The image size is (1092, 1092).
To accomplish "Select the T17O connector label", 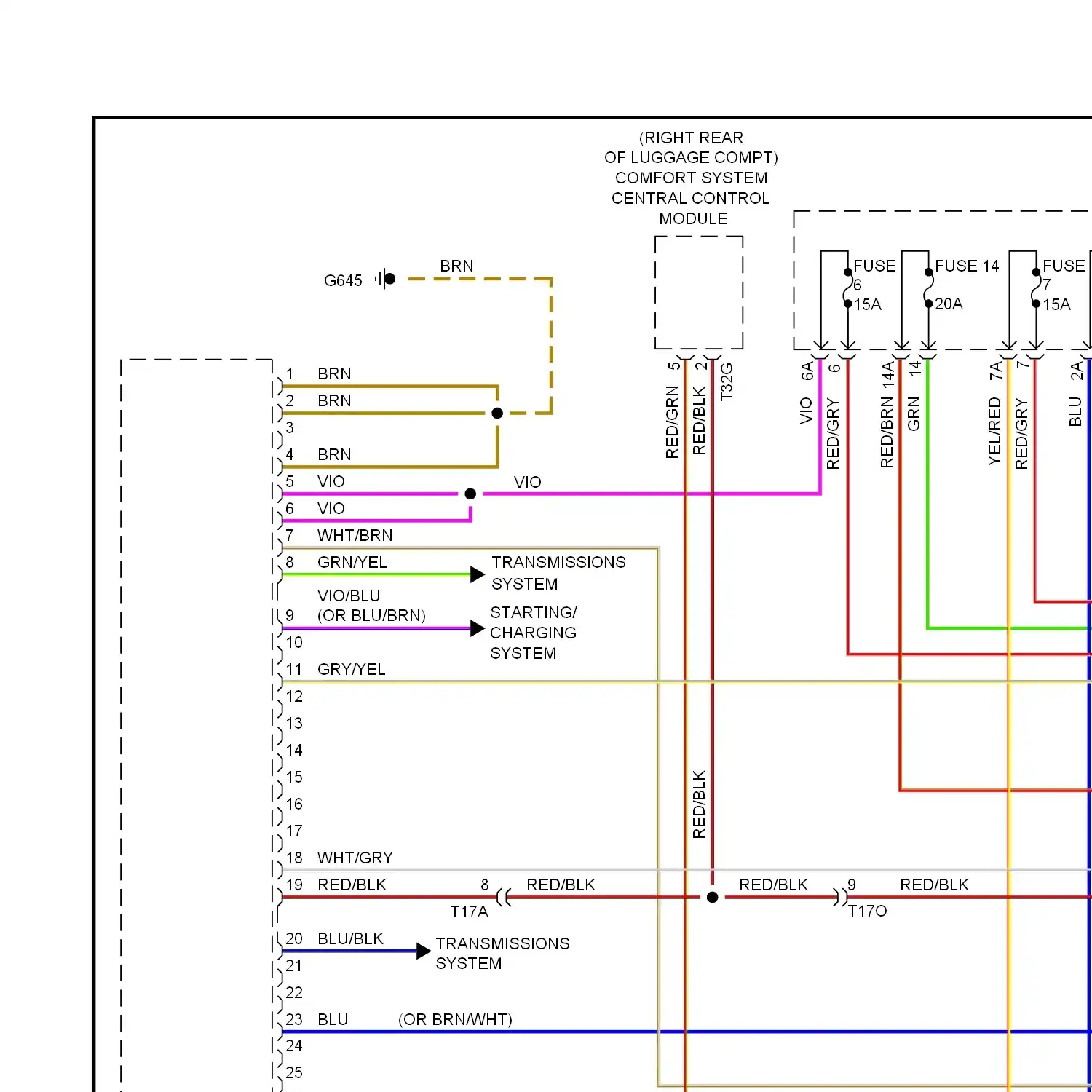I will tap(868, 911).
